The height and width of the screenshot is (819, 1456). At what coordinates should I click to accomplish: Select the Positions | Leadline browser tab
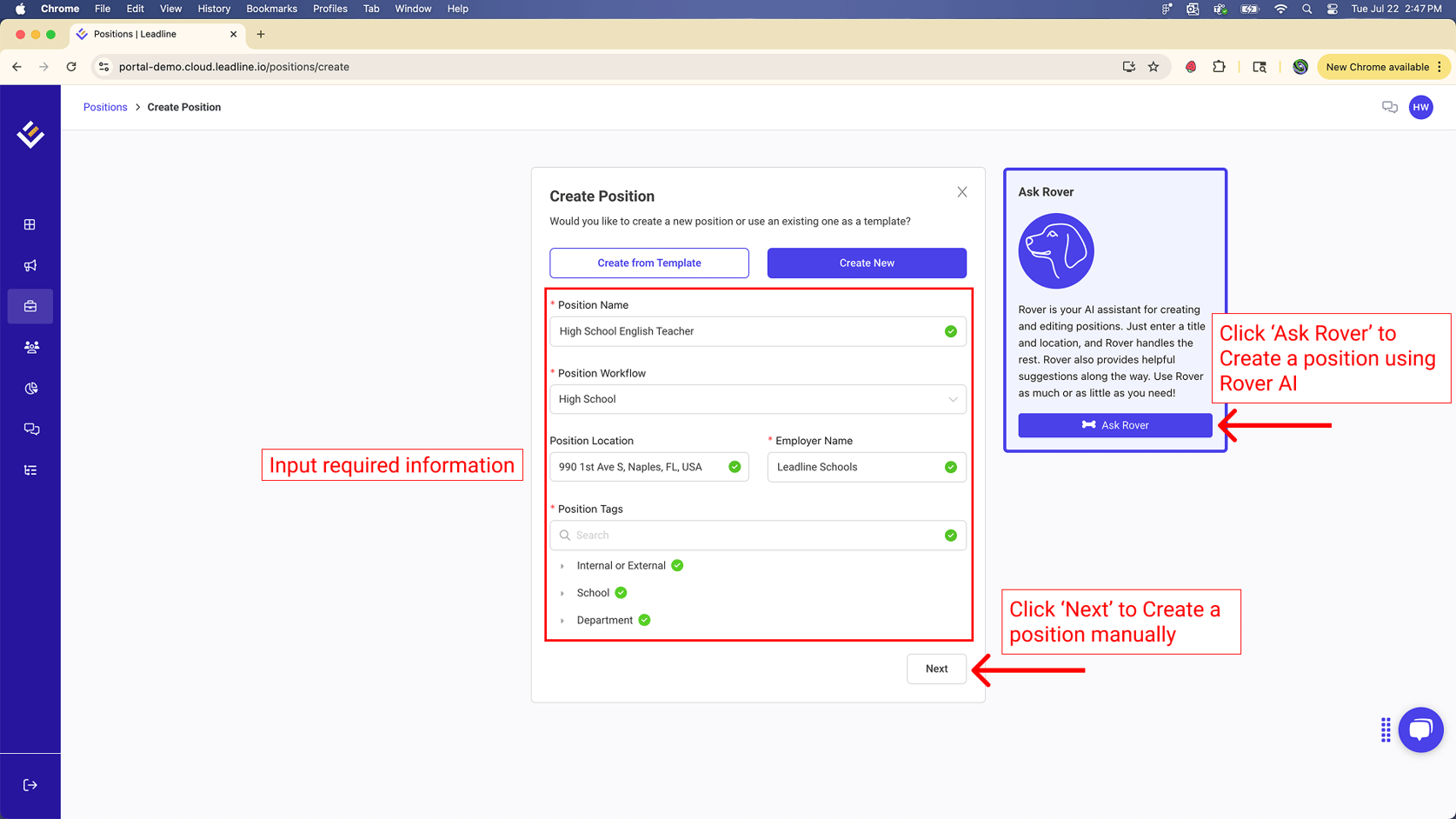(x=156, y=34)
